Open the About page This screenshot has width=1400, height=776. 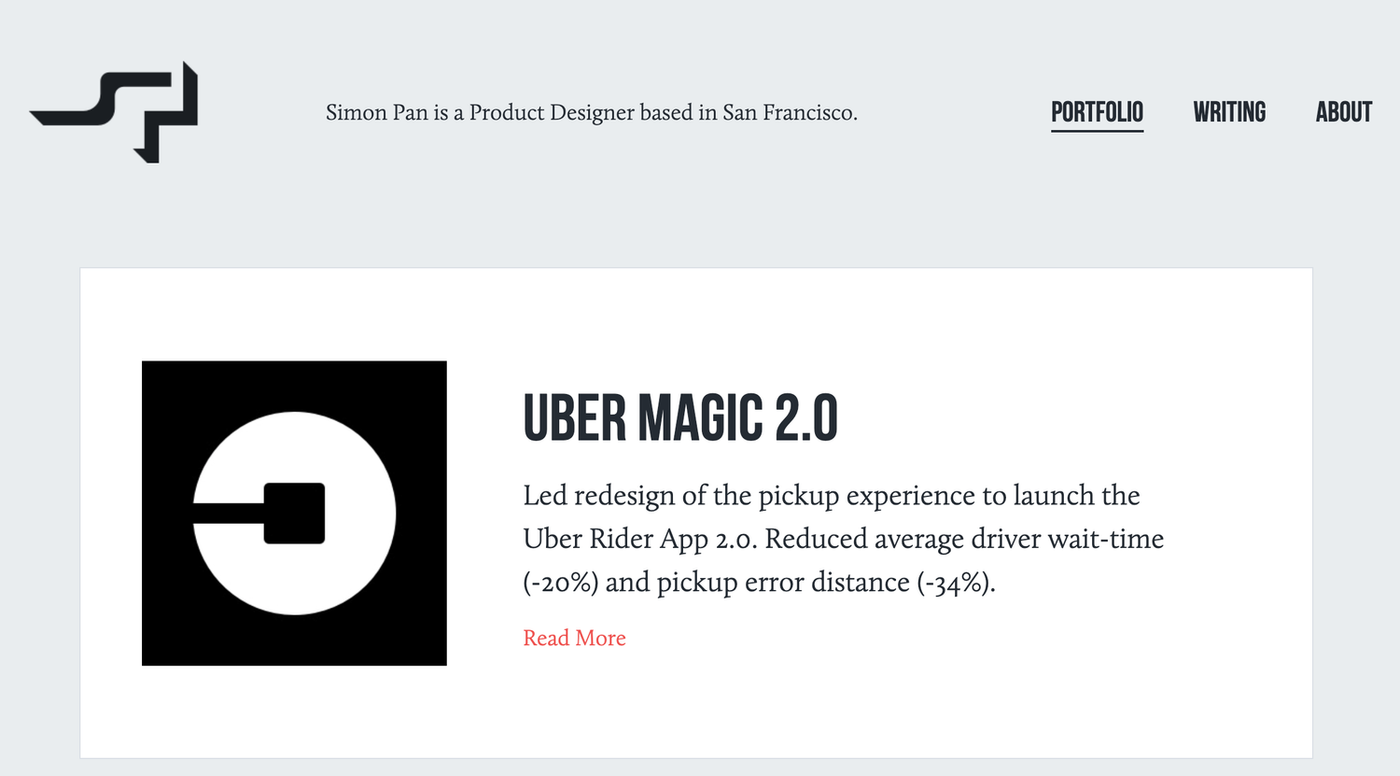coord(1343,112)
